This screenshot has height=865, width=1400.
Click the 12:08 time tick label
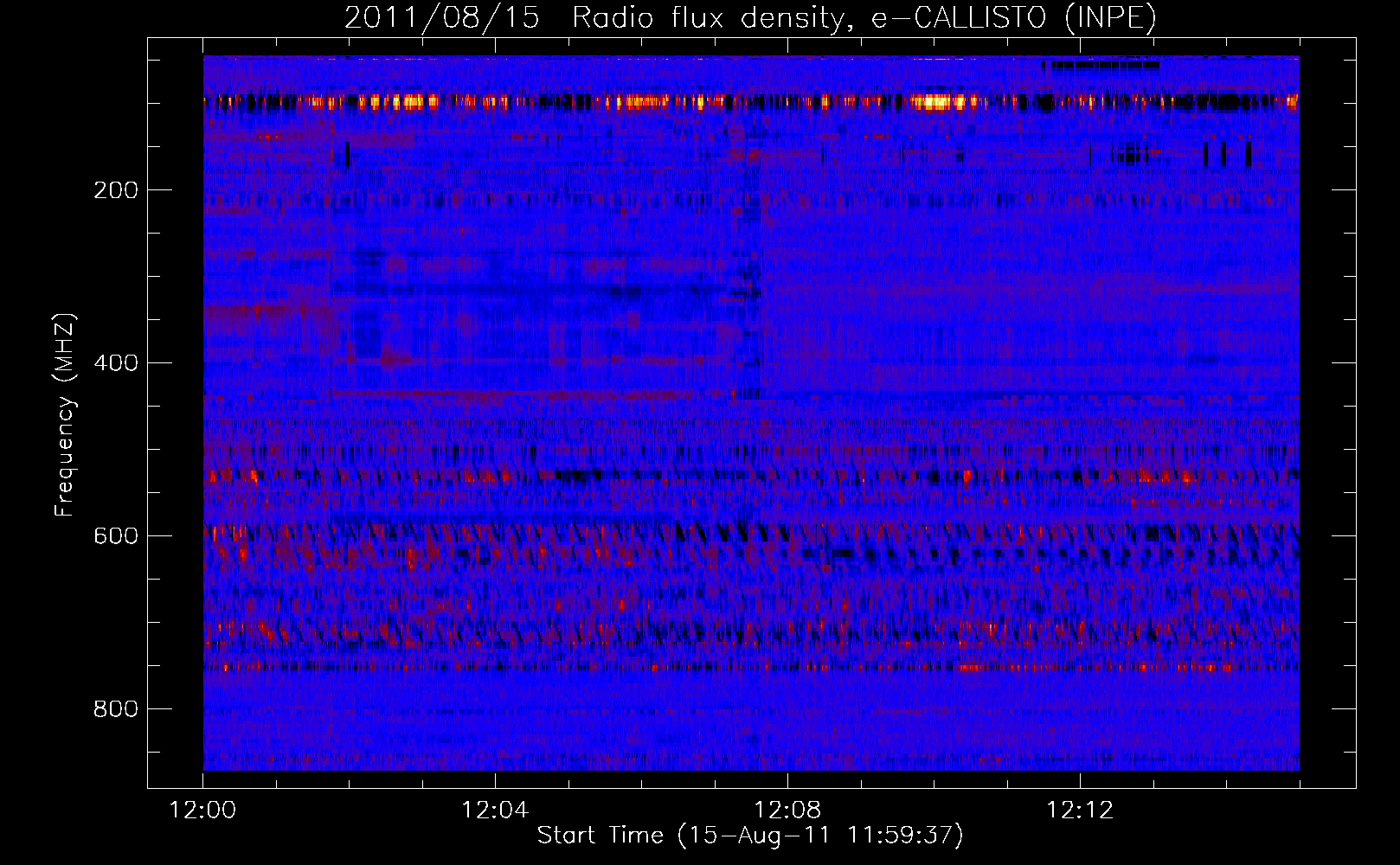pos(787,811)
